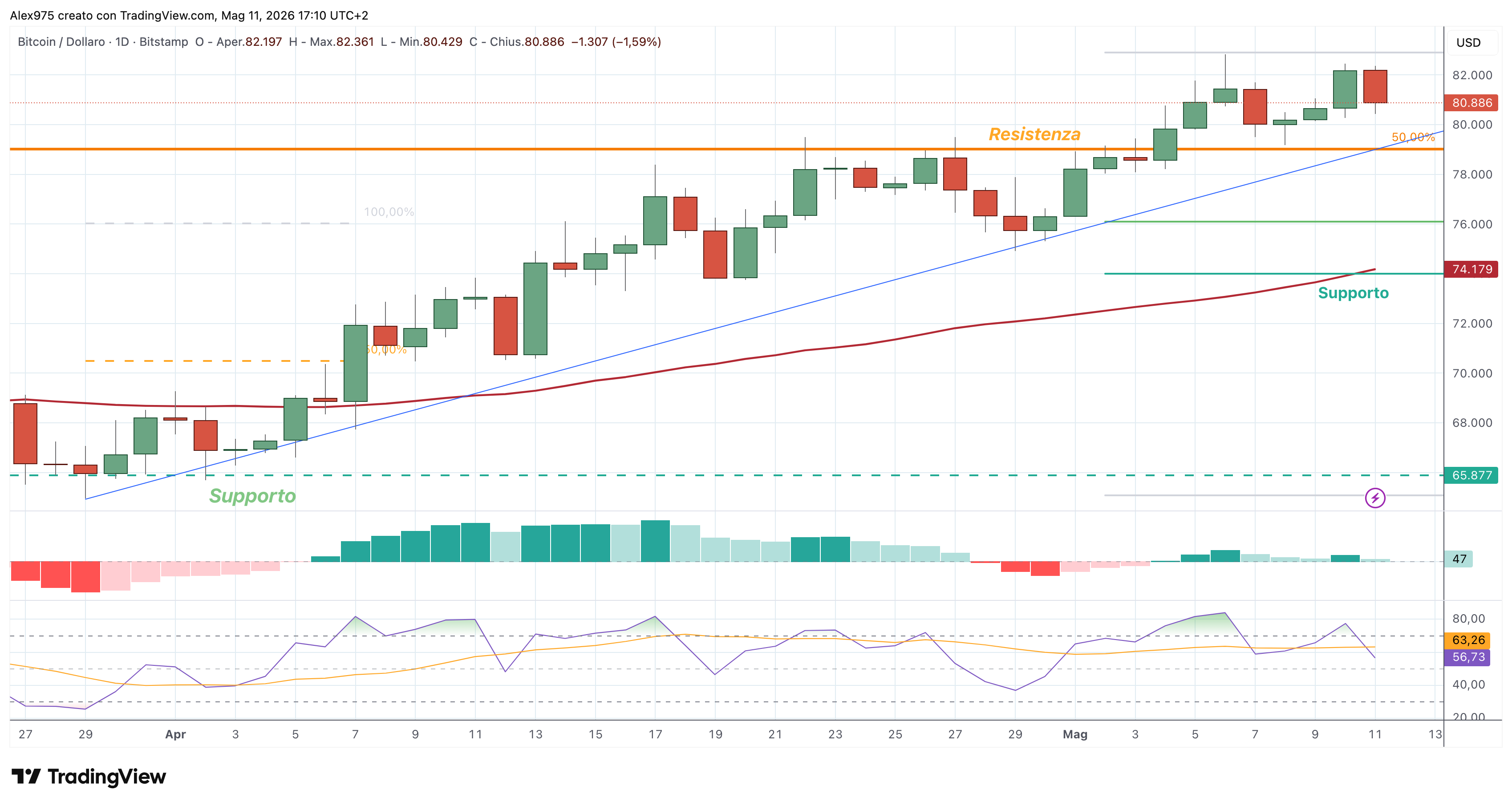Click the light green Supporto label at the bottom left
Image resolution: width=1512 pixels, height=806 pixels.
pyautogui.click(x=252, y=496)
